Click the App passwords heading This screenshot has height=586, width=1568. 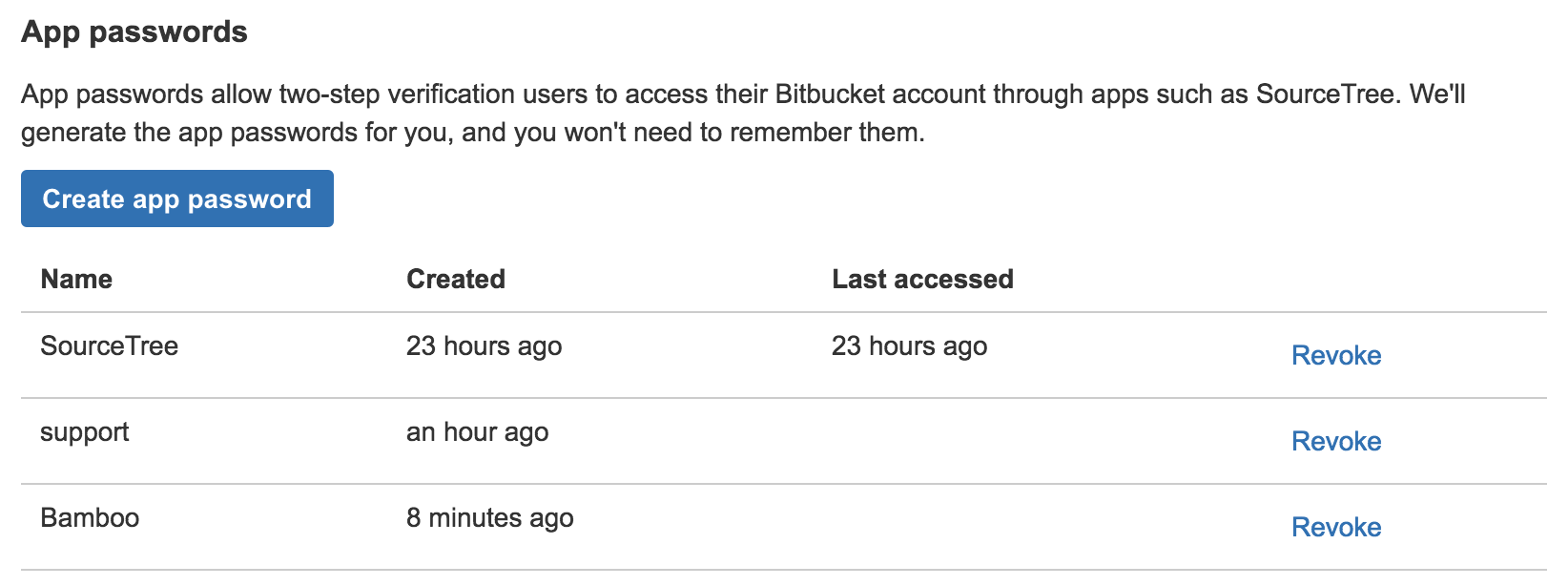134,31
